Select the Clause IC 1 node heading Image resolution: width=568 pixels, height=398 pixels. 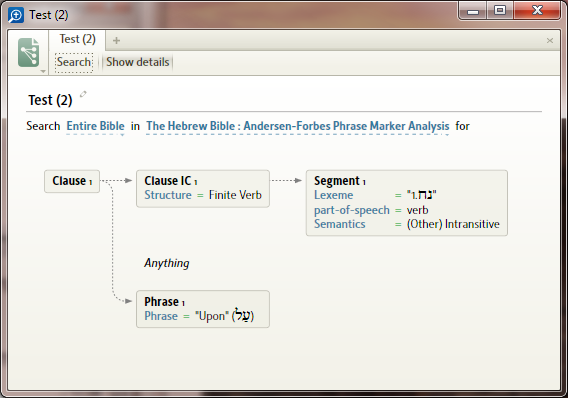click(x=171, y=180)
